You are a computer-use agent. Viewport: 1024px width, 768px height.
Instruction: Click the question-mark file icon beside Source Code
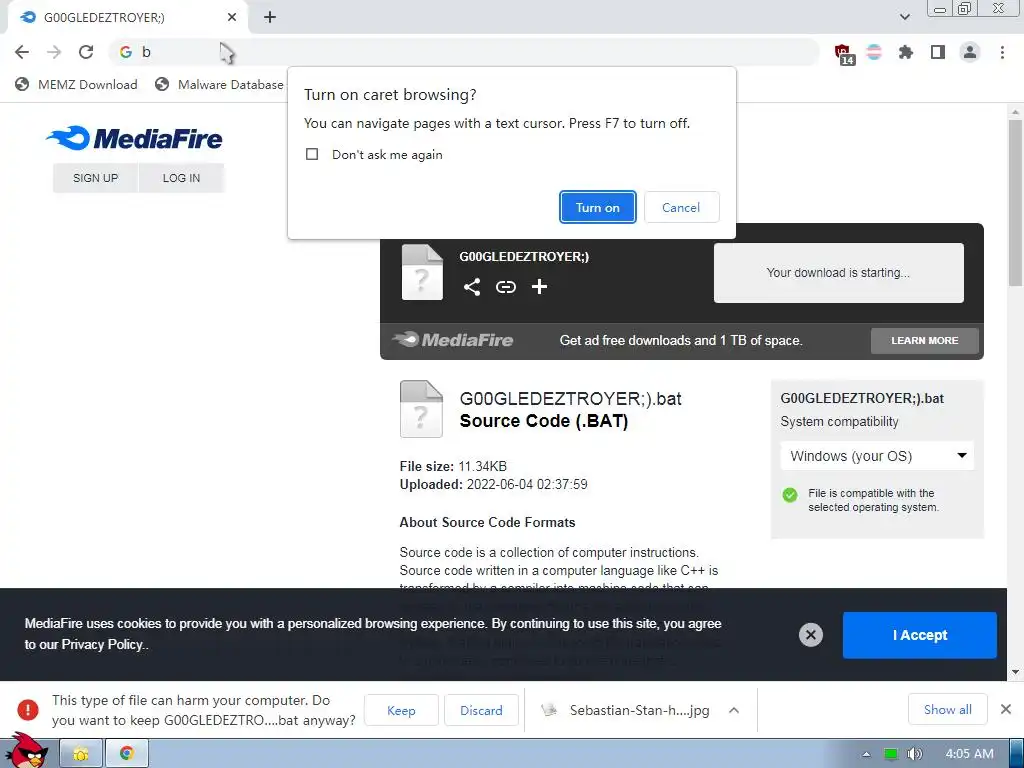[x=421, y=409]
